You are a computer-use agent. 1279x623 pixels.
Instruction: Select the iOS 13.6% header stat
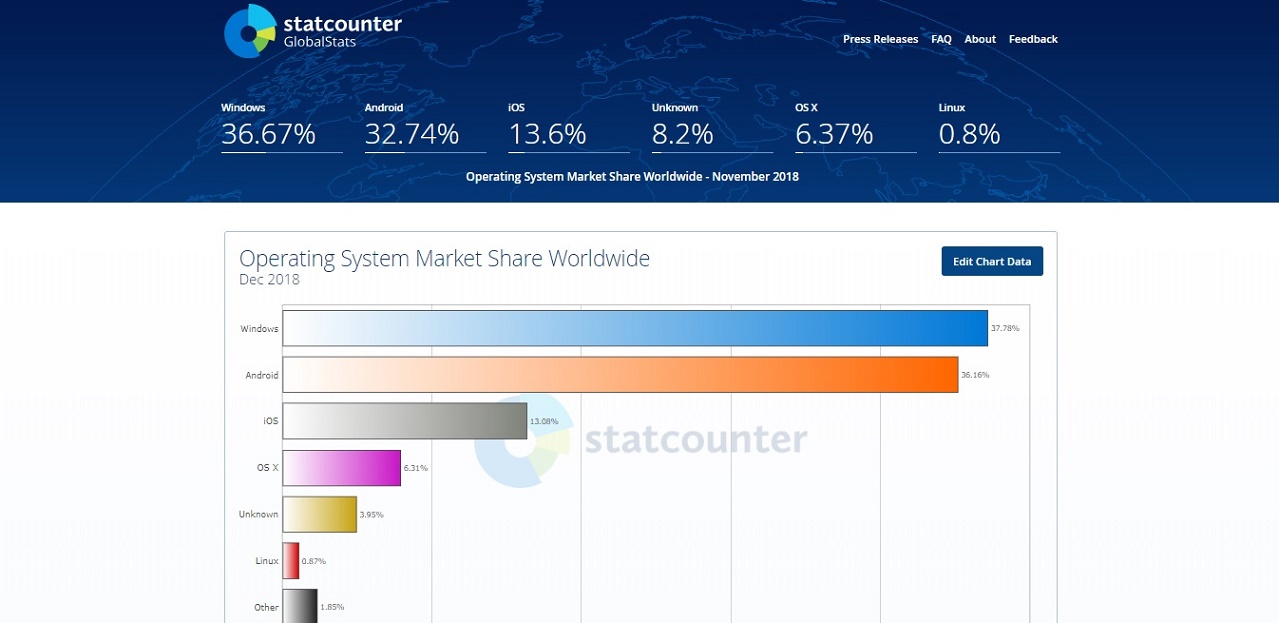568,127
